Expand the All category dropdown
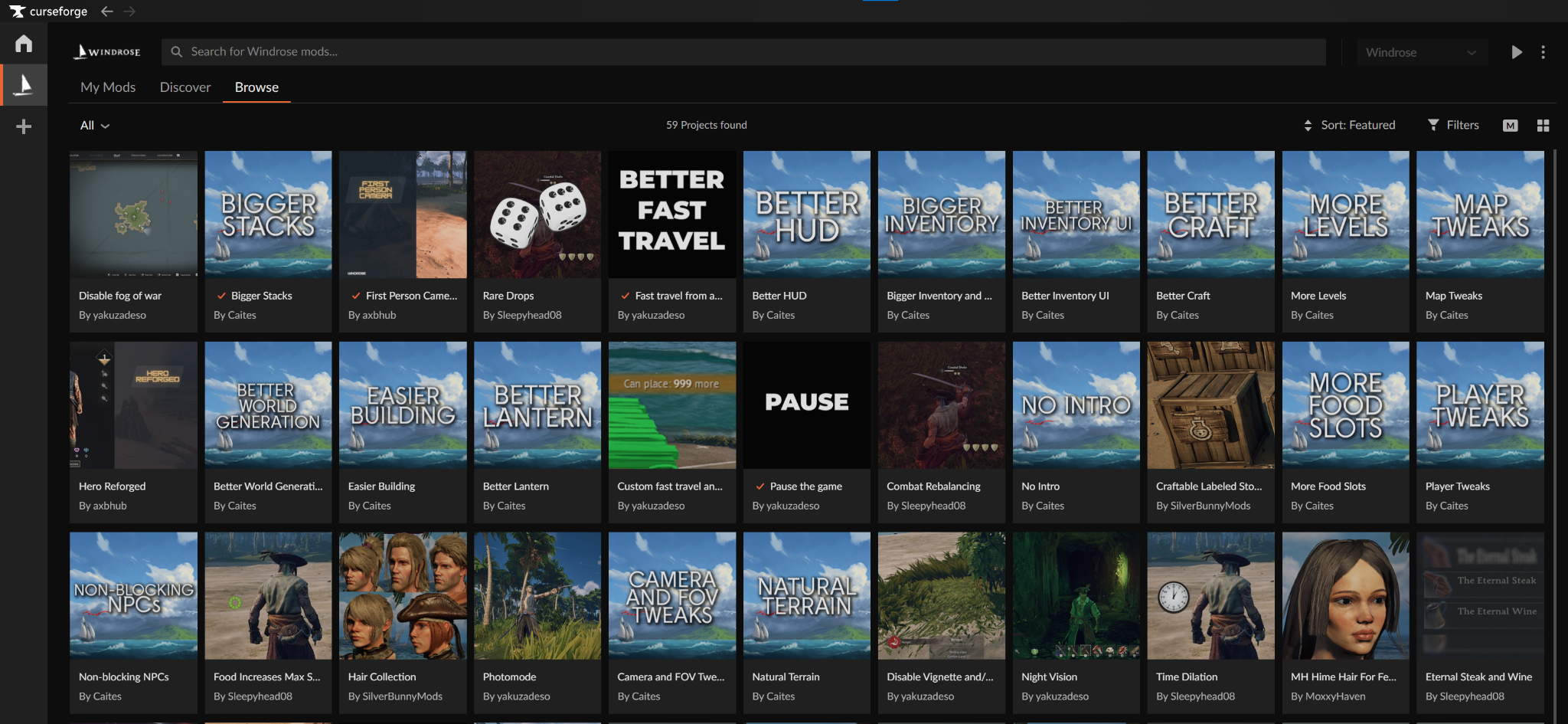1568x724 pixels. (95, 126)
